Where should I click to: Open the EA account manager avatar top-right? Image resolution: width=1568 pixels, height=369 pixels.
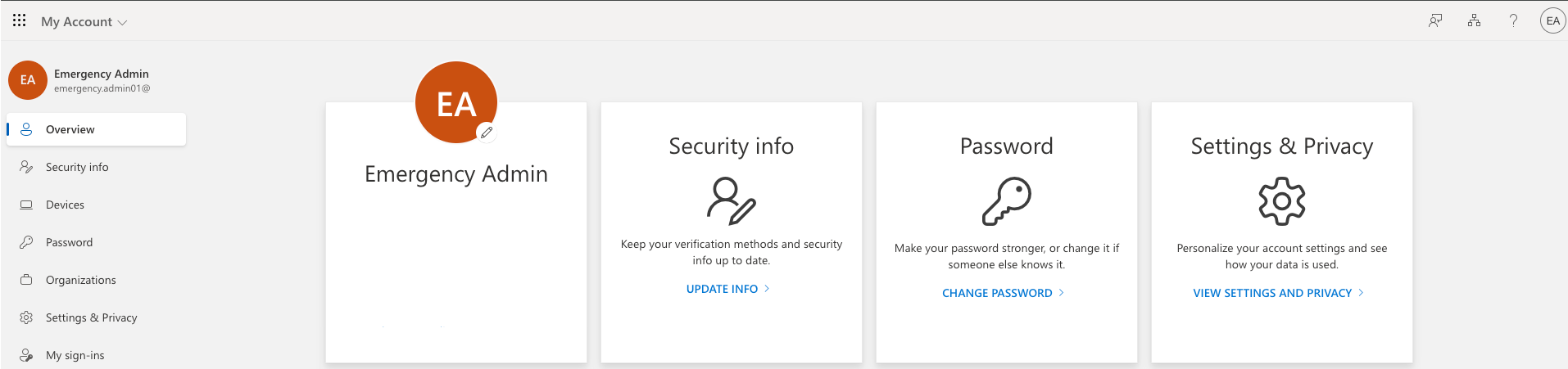pyautogui.click(x=1552, y=21)
